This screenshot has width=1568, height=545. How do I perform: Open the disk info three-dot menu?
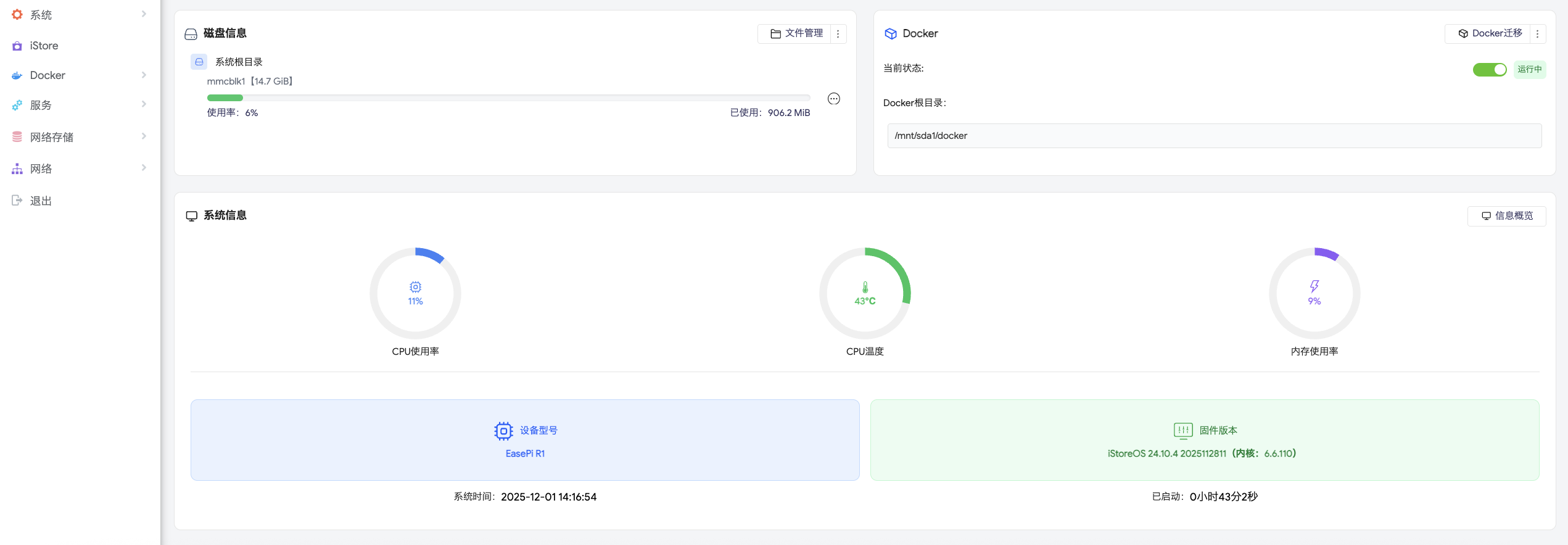(x=838, y=34)
